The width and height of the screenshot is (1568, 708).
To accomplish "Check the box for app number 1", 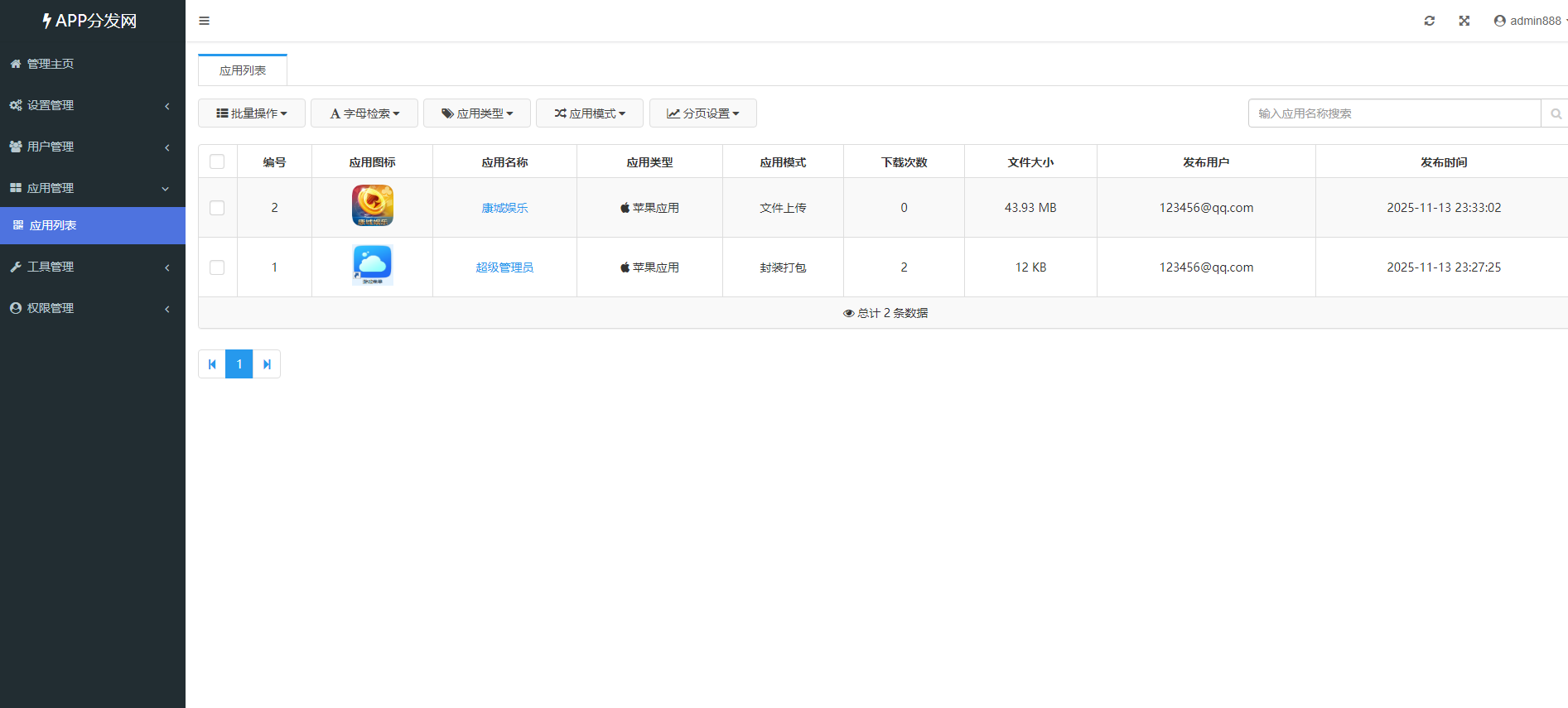I will tap(217, 267).
